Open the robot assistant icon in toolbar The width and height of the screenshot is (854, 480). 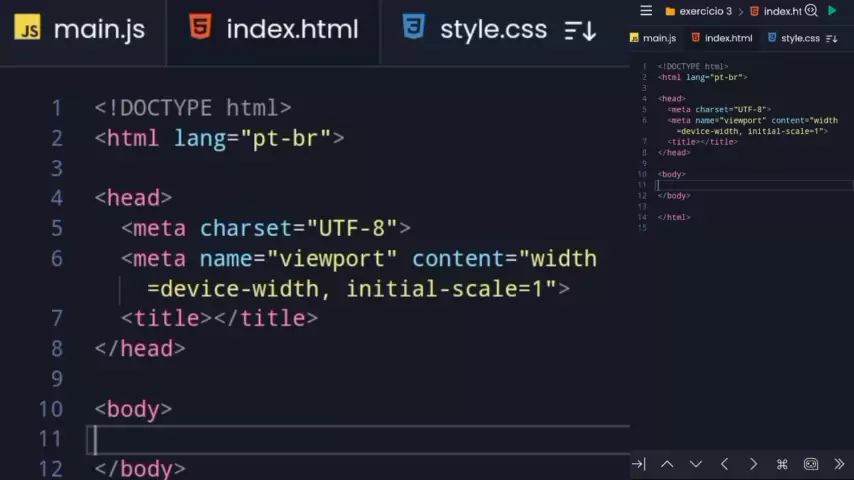click(811, 464)
